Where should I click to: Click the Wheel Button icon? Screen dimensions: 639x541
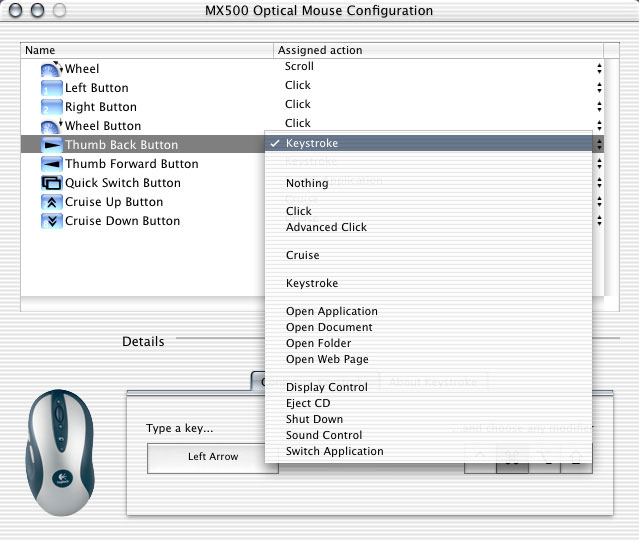pyautogui.click(x=51, y=126)
